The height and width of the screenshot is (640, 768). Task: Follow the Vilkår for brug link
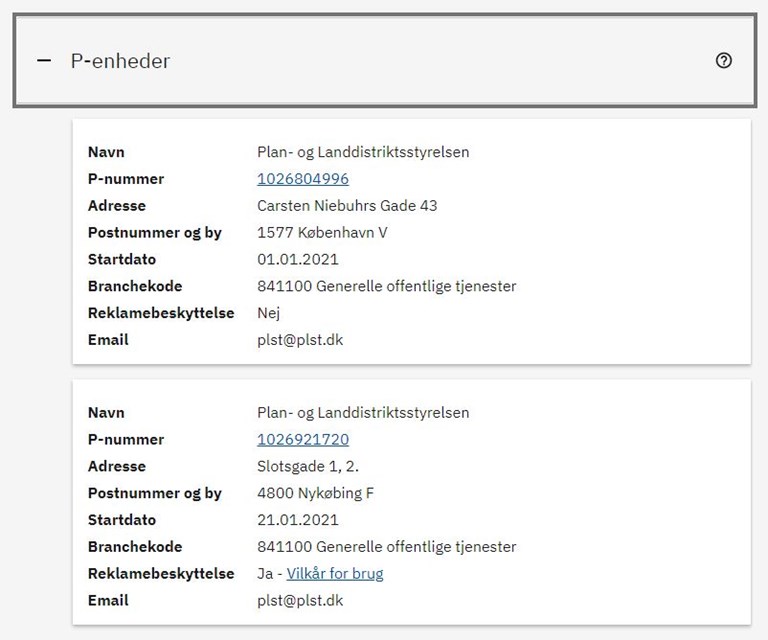tap(335, 573)
